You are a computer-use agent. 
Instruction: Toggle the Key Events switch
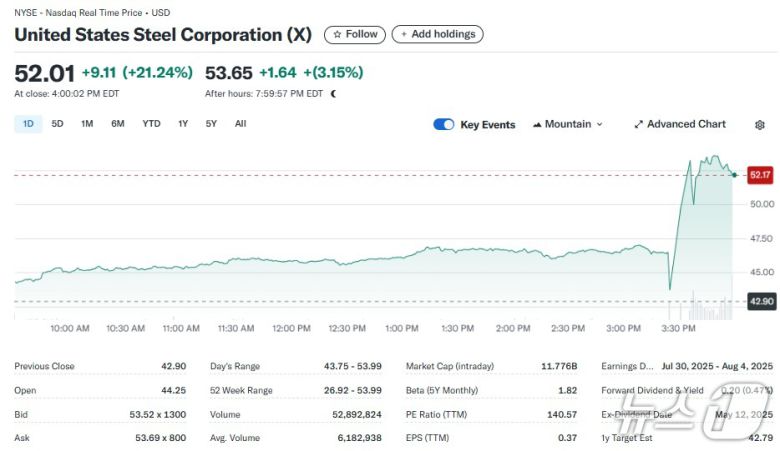443,124
